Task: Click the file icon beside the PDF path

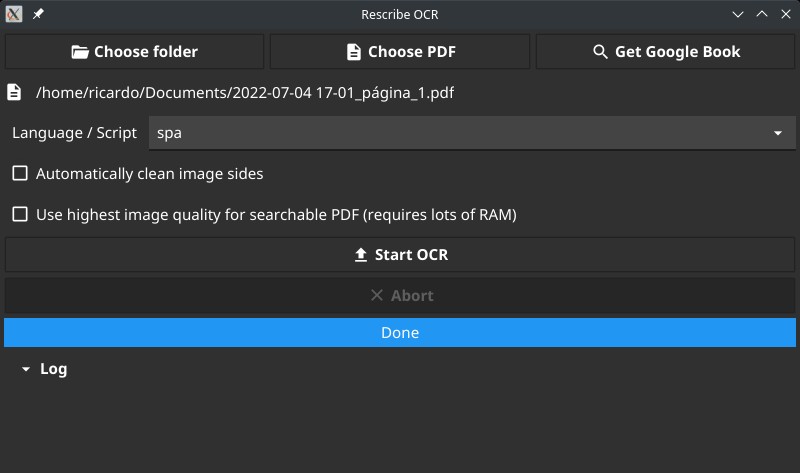Action: (14, 92)
